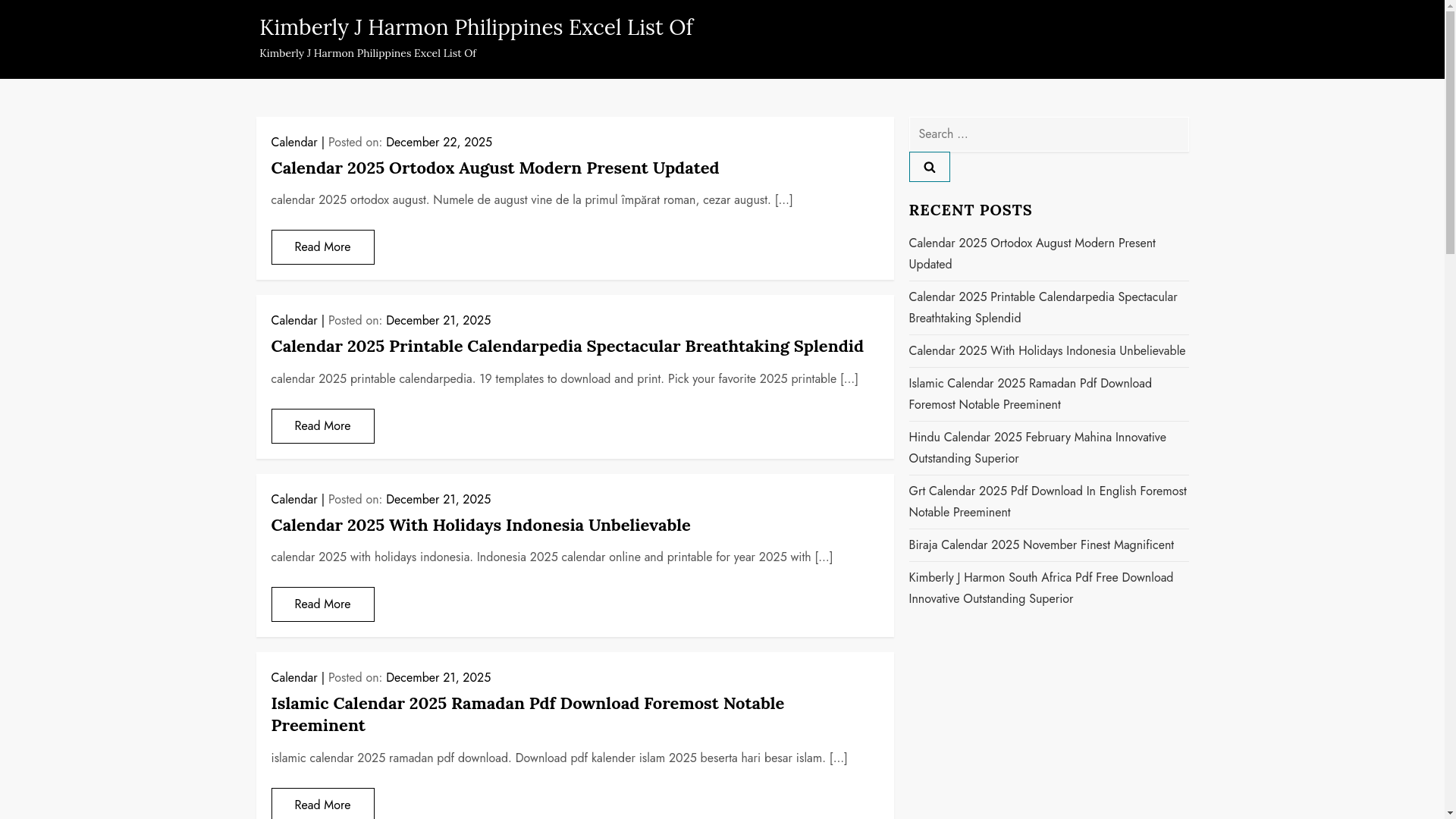The width and height of the screenshot is (1456, 819).
Task: Click the search magnifier icon button
Action: point(929,167)
